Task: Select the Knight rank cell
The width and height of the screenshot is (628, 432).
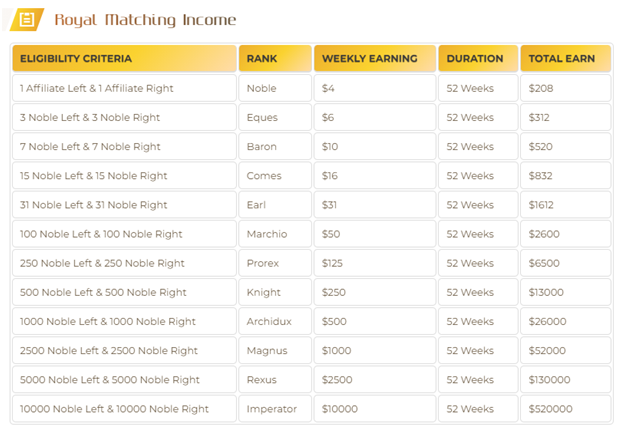Action: coord(275,292)
